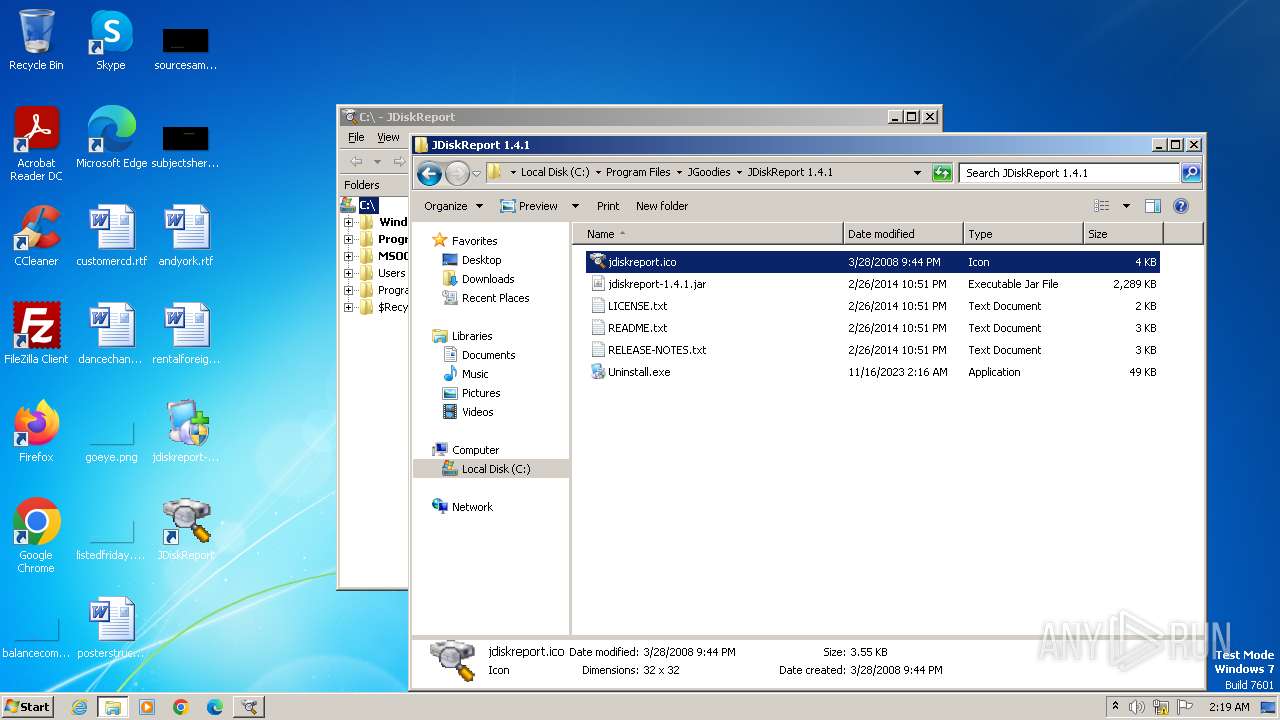The image size is (1280, 720).
Task: Click Local Disk (C:) in the address breadcrumb
Action: tap(557, 172)
